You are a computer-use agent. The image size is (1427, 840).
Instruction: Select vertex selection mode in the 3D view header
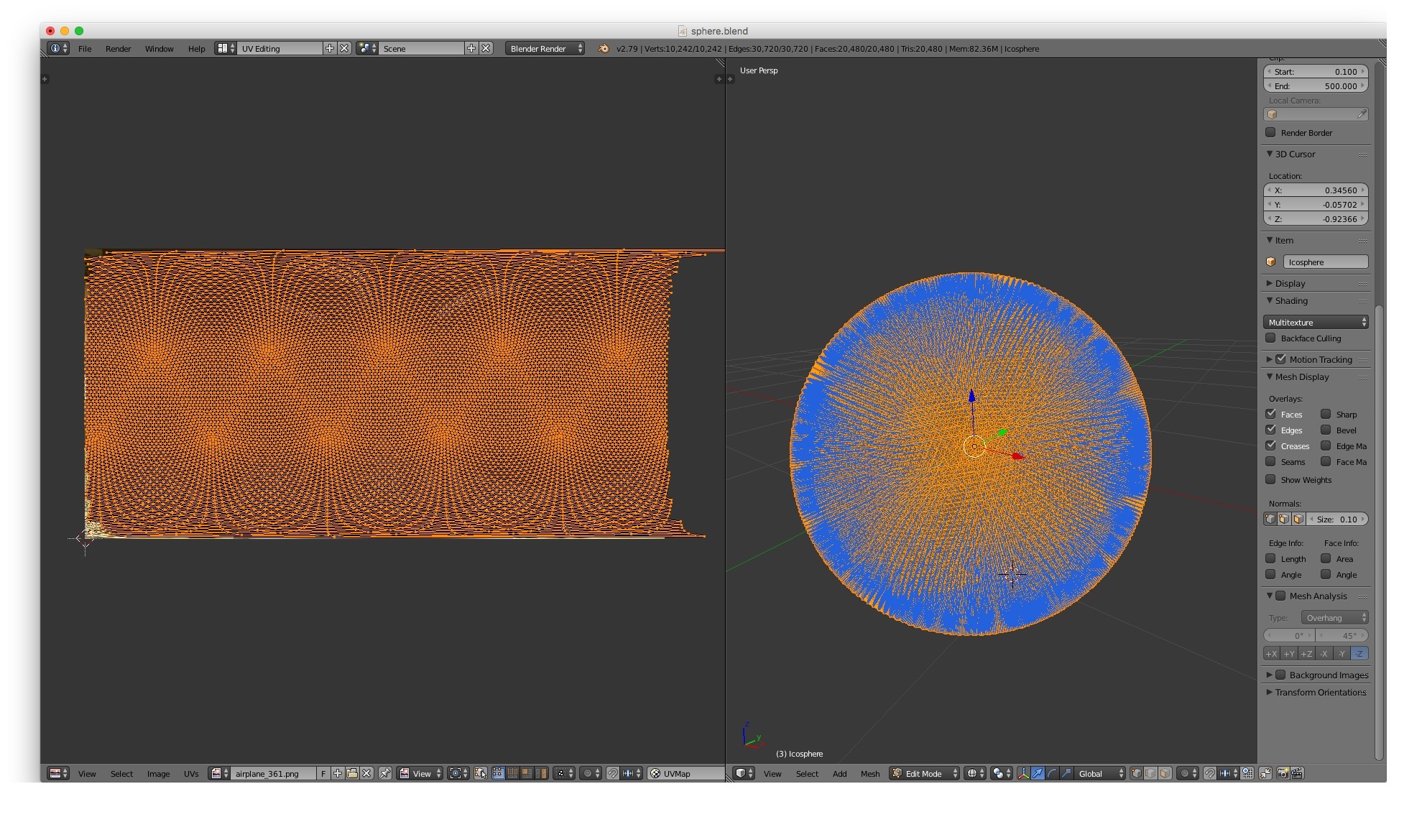click(1136, 774)
